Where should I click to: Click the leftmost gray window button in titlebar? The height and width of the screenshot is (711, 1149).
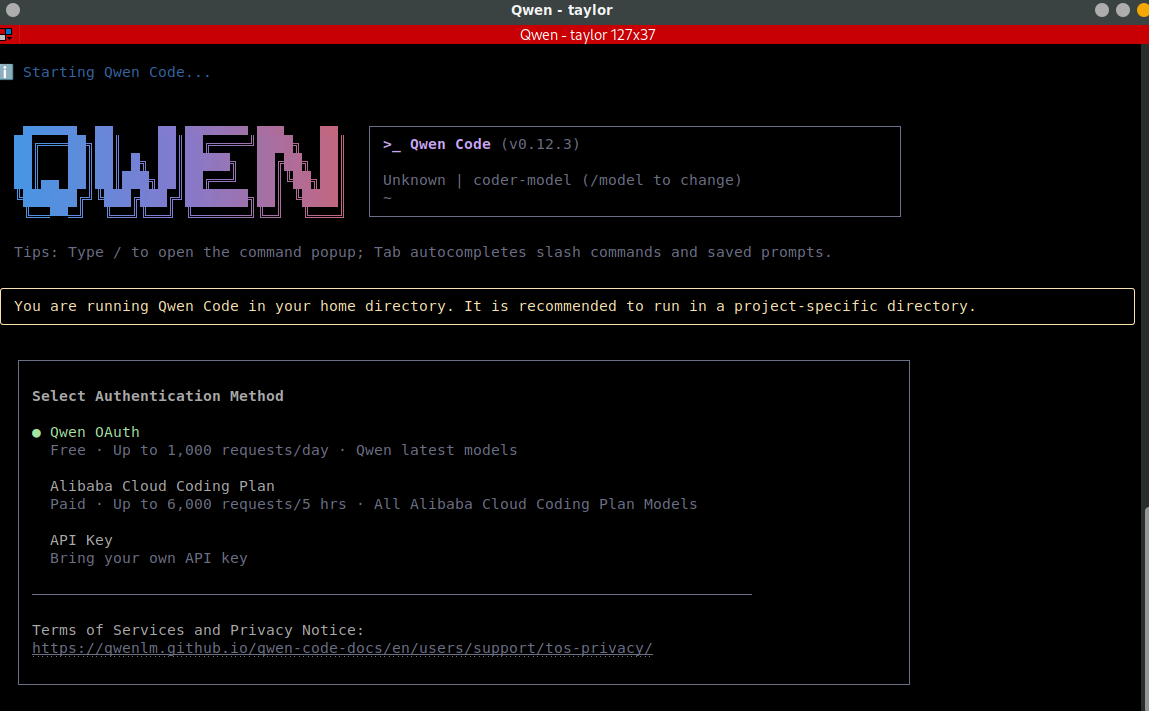pos(12,10)
